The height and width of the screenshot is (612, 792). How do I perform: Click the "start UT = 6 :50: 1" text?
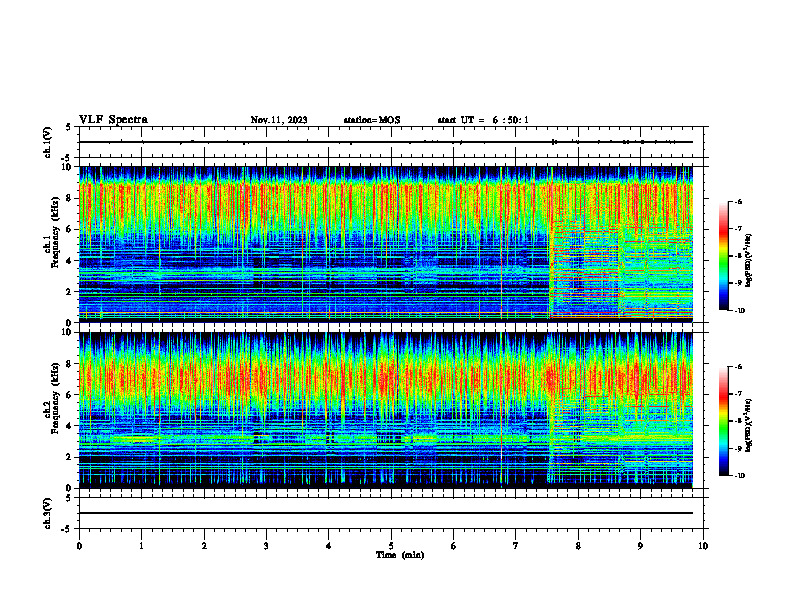tap(483, 120)
